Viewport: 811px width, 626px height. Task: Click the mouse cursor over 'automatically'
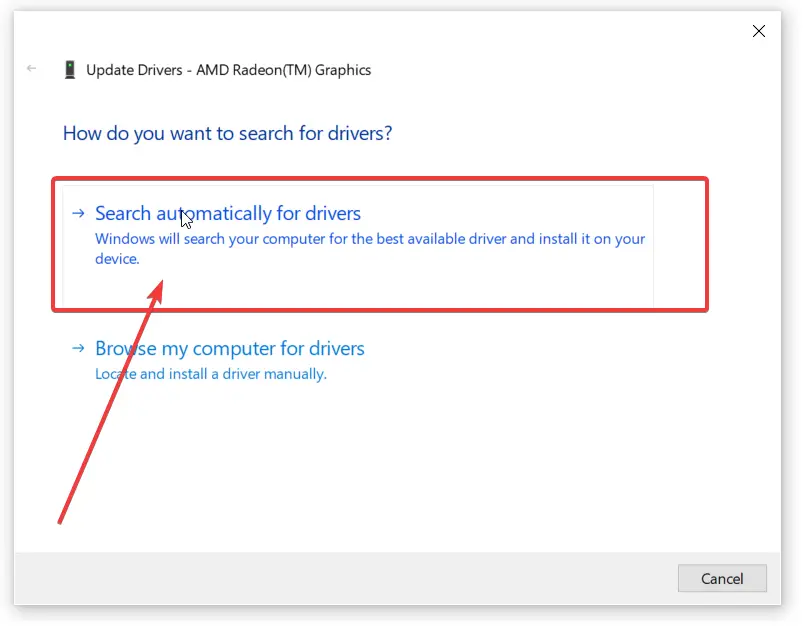187,219
